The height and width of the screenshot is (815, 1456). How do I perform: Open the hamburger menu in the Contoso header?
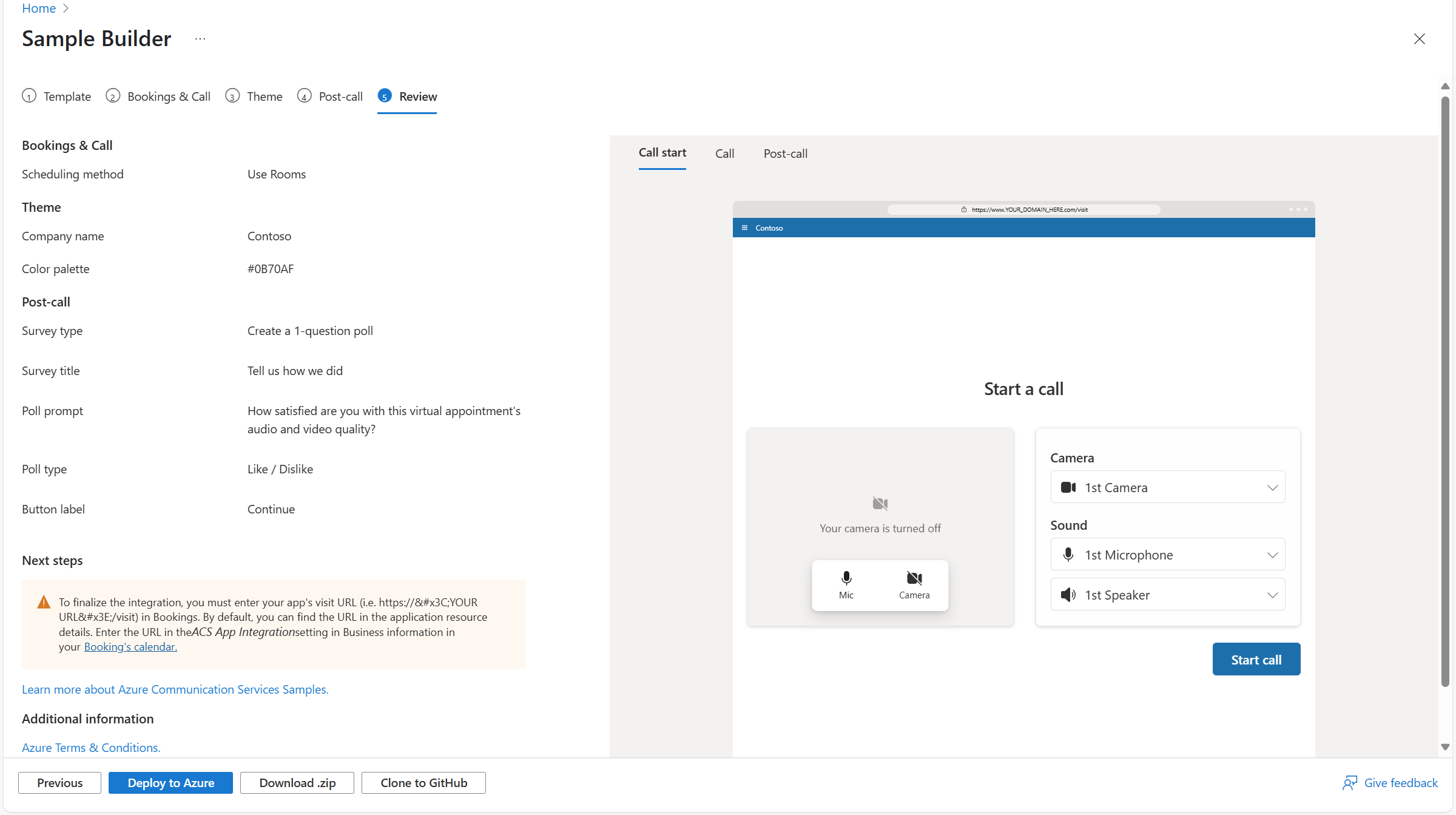[x=745, y=228]
